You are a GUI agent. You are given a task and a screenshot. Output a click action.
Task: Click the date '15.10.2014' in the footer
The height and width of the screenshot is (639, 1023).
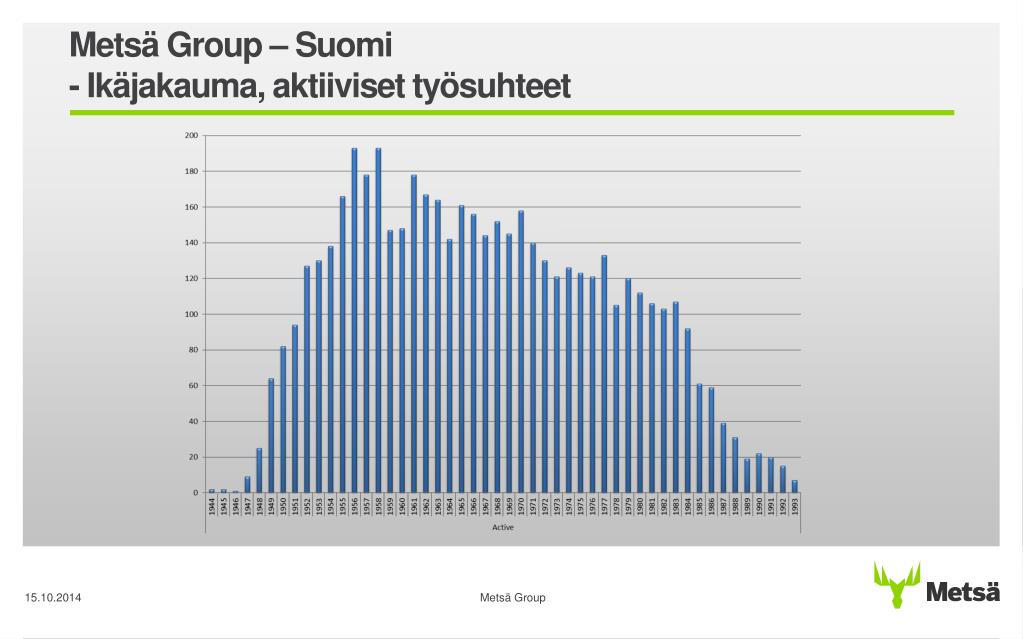click(x=53, y=597)
